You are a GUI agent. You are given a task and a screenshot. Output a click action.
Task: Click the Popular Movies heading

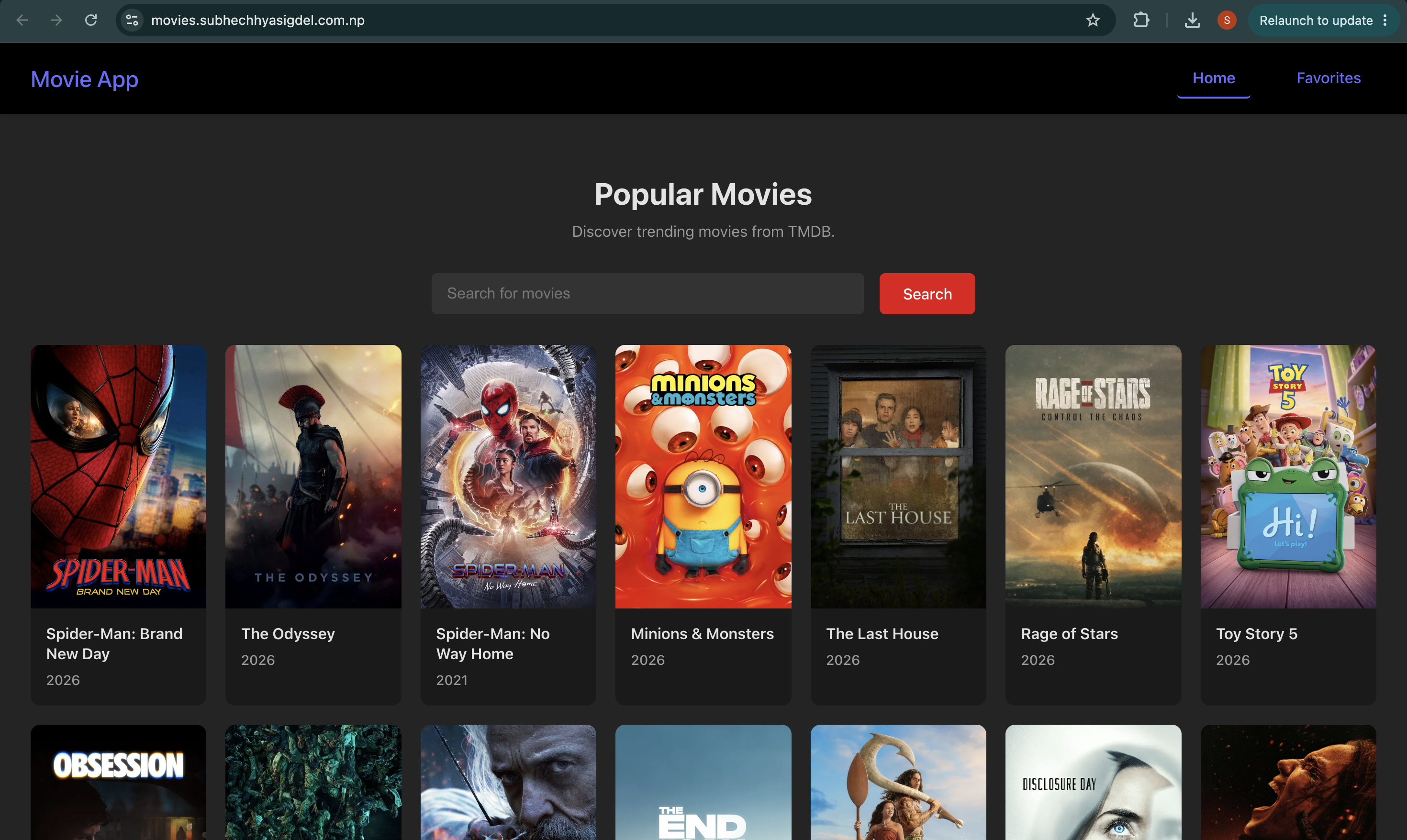(703, 194)
